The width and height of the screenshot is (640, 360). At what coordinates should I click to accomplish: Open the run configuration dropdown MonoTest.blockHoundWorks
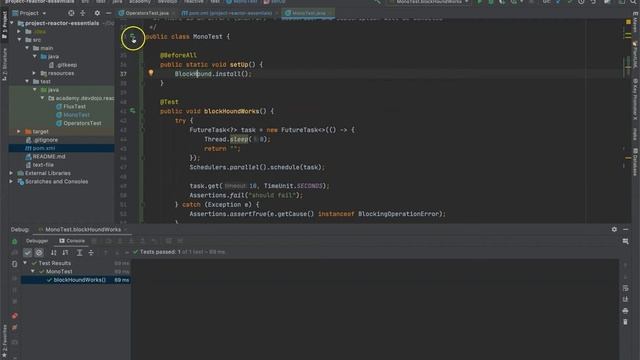click(429, 2)
